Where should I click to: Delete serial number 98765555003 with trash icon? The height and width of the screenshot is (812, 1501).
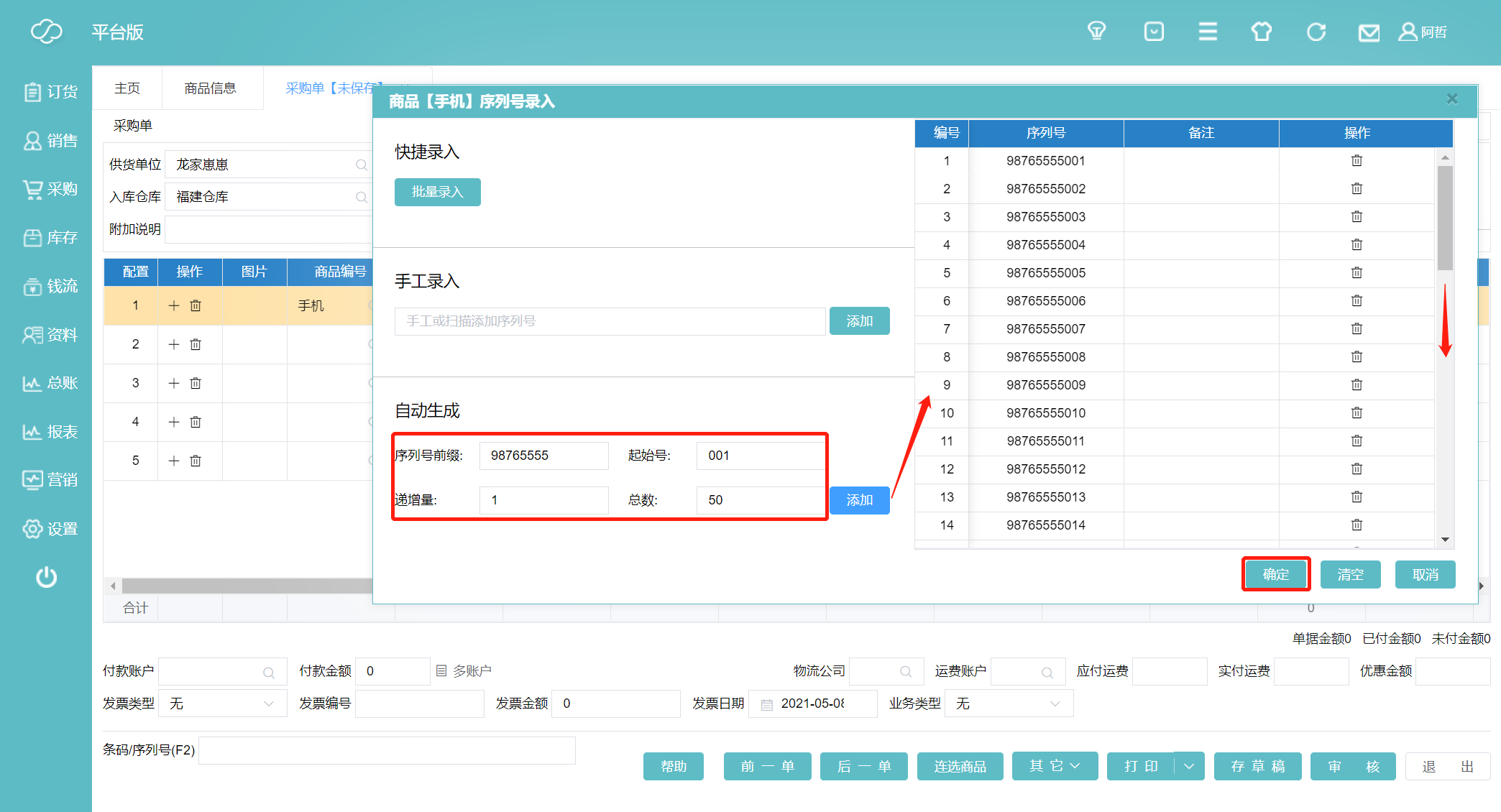[1357, 216]
